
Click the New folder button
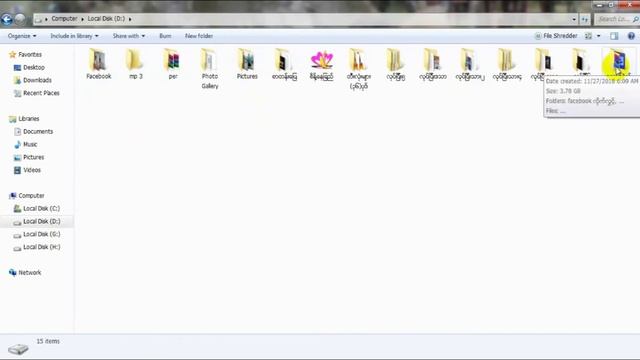pos(199,36)
